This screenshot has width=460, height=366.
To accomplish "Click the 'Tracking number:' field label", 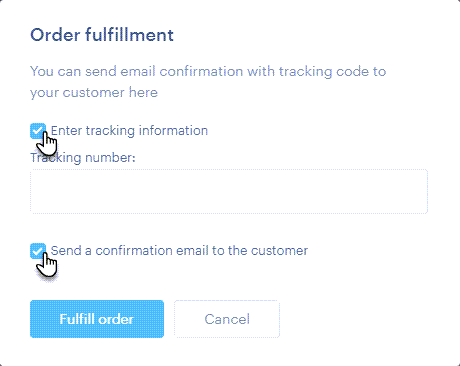I will 83,158.
